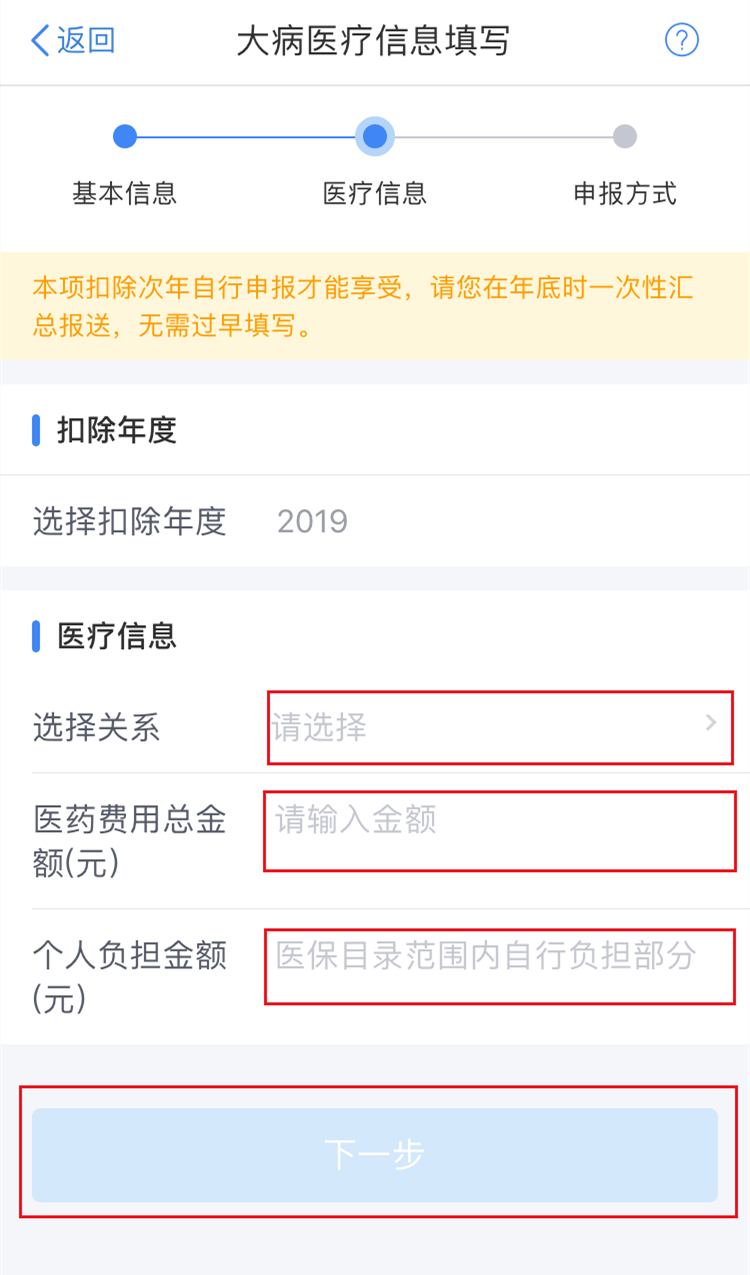Click the gray 申报方式 step dot
The width and height of the screenshot is (750, 1275).
coord(625,136)
